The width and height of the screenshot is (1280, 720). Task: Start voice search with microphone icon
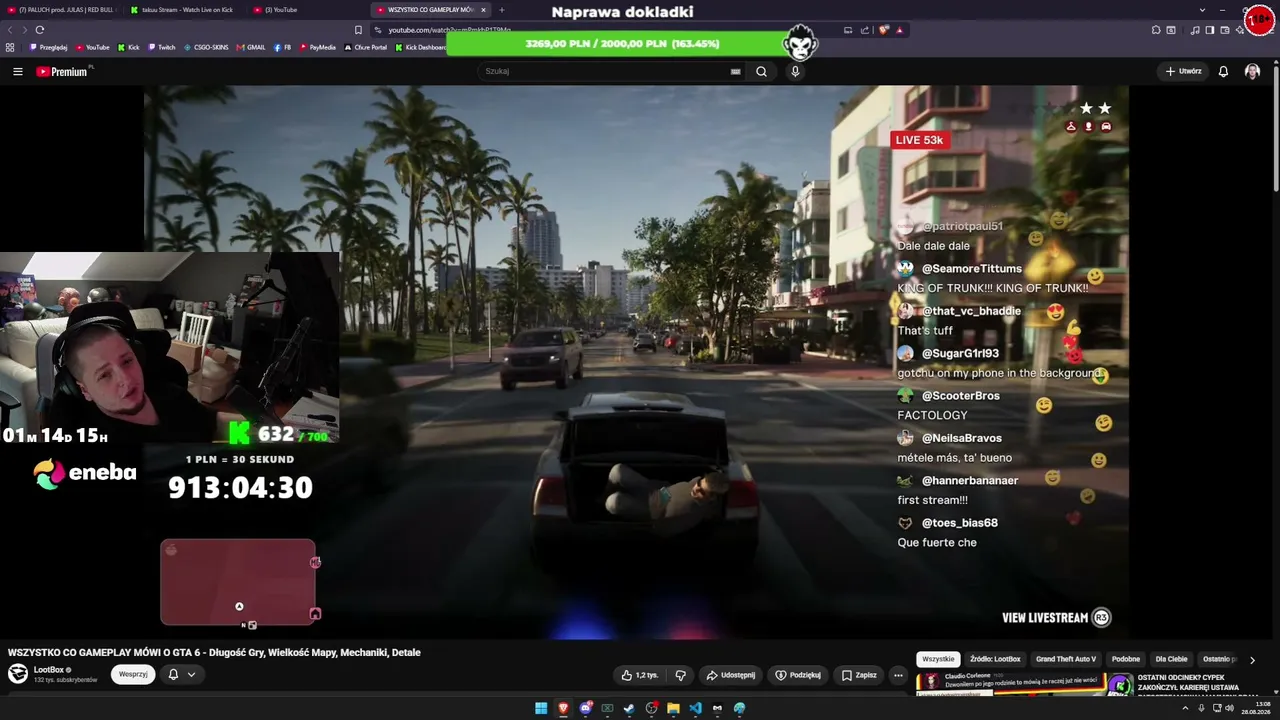coord(795,72)
